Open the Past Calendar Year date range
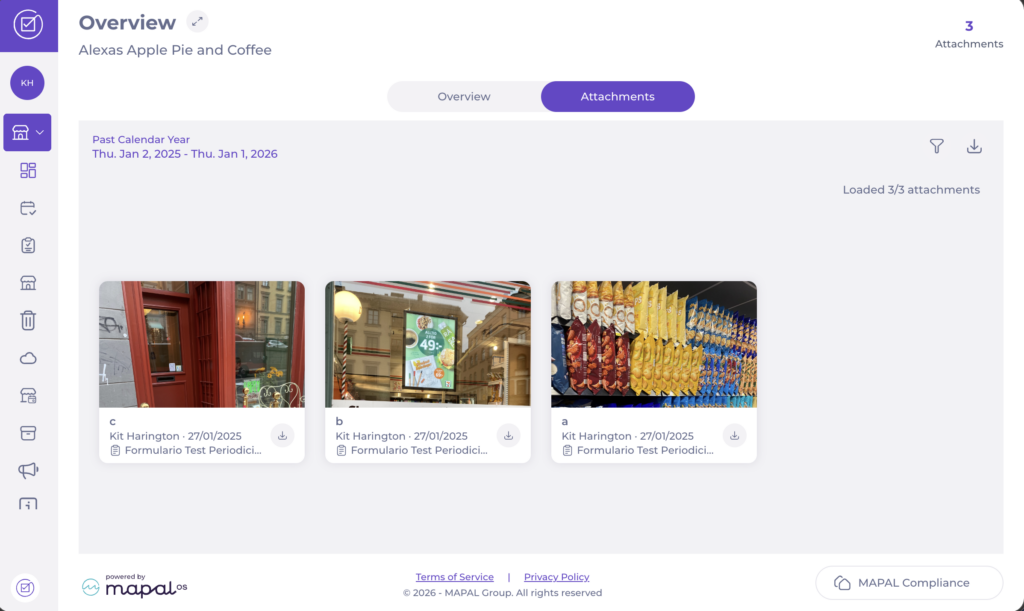This screenshot has height=611, width=1024. pyautogui.click(x=184, y=147)
